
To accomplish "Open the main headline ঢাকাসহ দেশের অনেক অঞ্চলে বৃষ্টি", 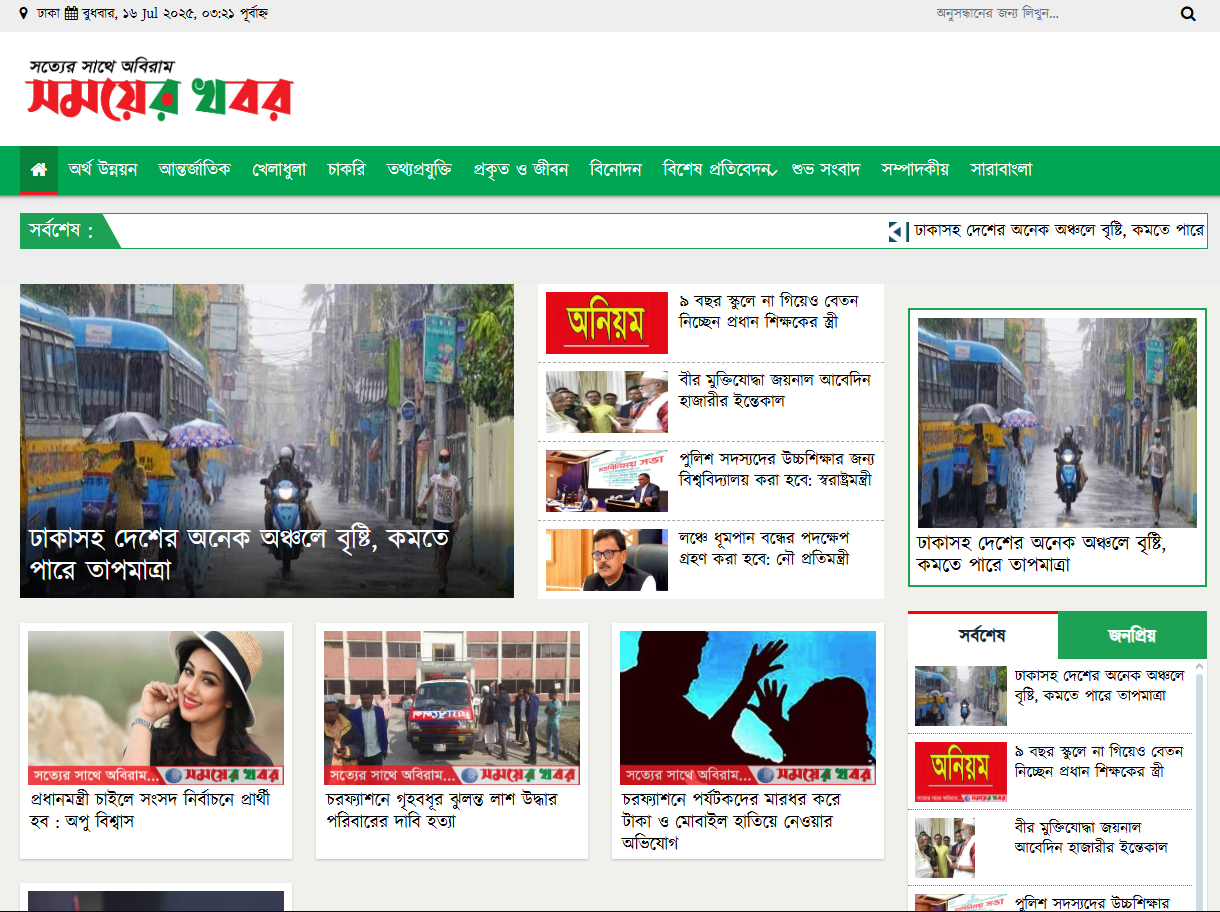I will click(240, 554).
